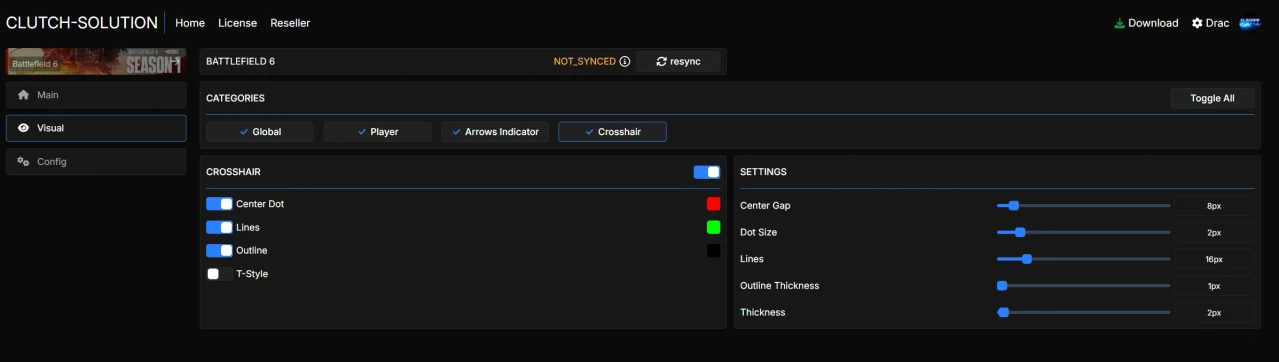Click the SETTINGS heading text

[x=763, y=172]
